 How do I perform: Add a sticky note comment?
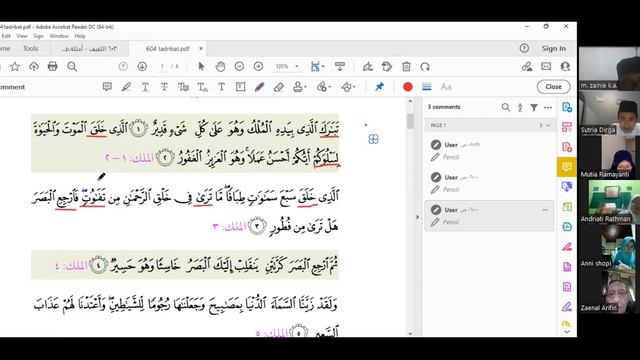point(107,87)
